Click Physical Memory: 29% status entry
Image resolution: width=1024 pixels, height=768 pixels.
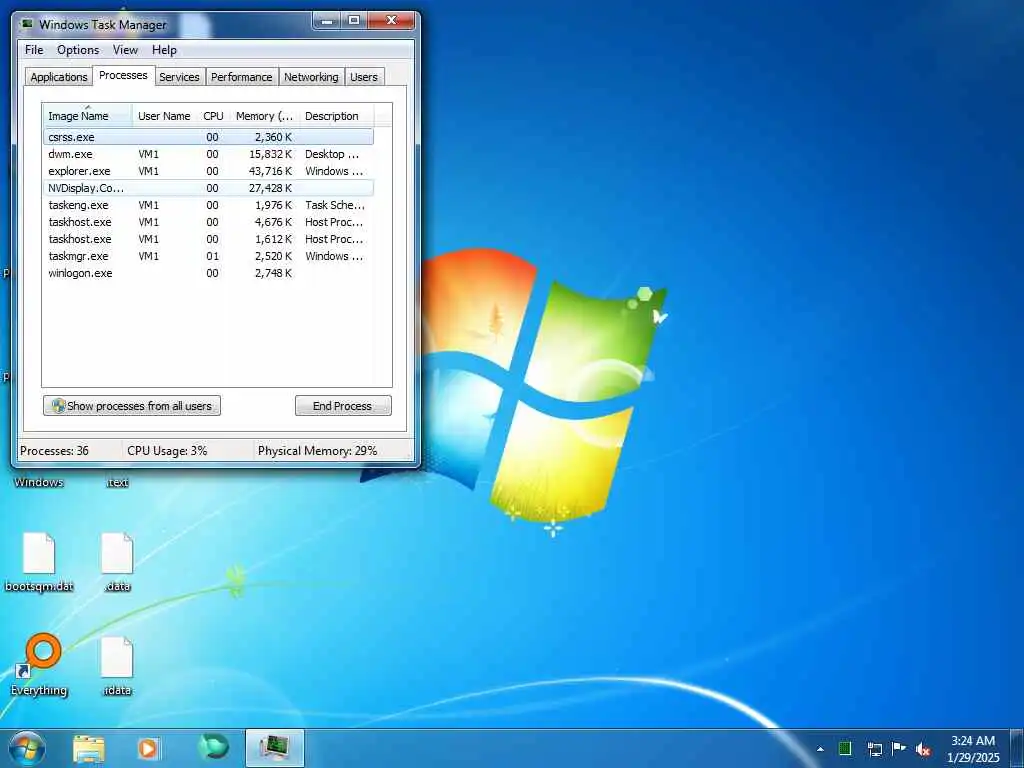[x=317, y=451]
